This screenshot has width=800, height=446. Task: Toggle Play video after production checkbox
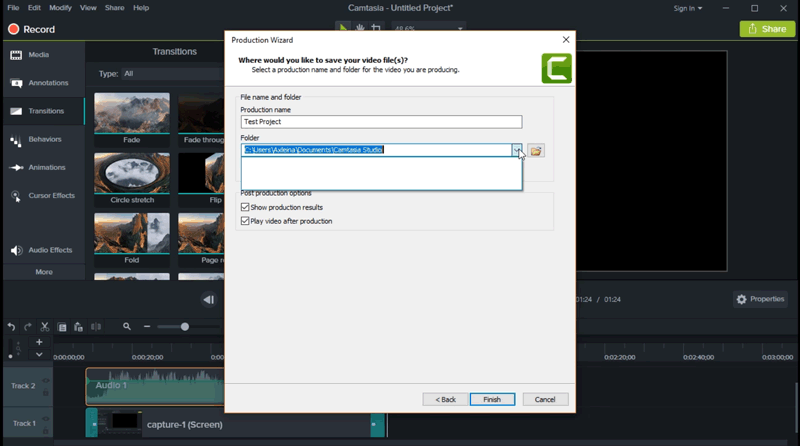pyautogui.click(x=245, y=221)
